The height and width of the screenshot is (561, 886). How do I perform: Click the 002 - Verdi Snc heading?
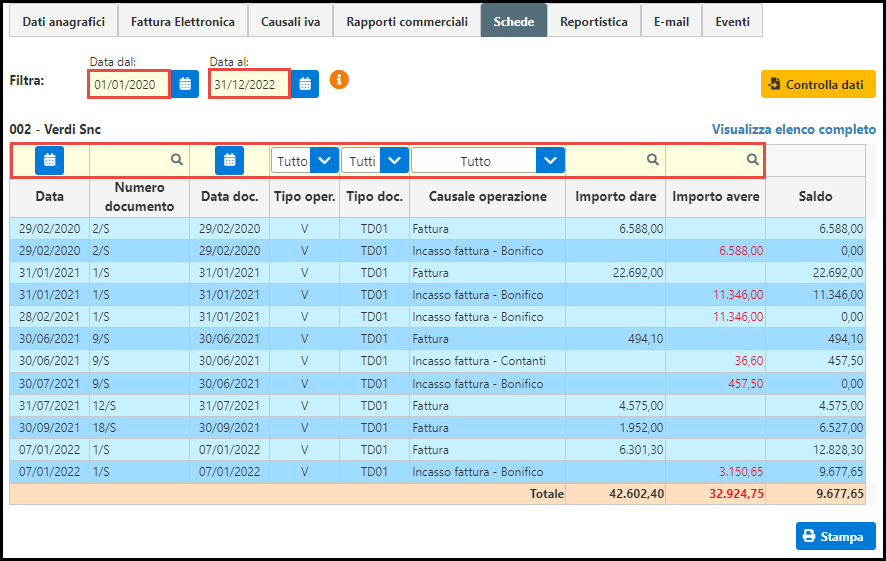pos(55,129)
